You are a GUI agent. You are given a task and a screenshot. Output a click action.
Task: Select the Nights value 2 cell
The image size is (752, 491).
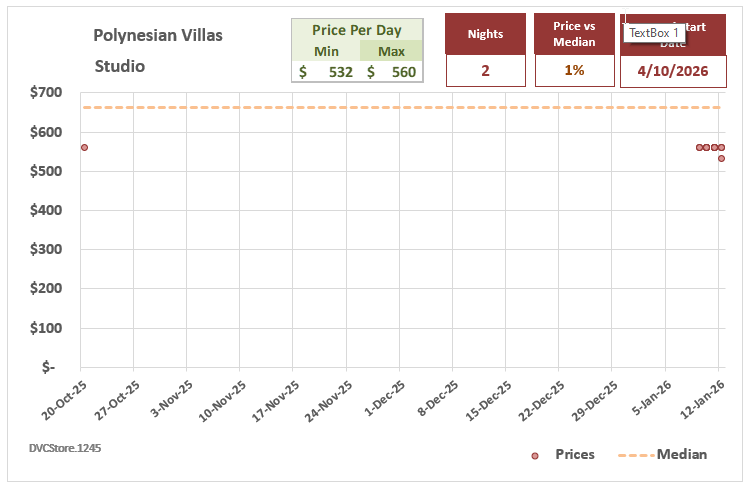click(485, 71)
